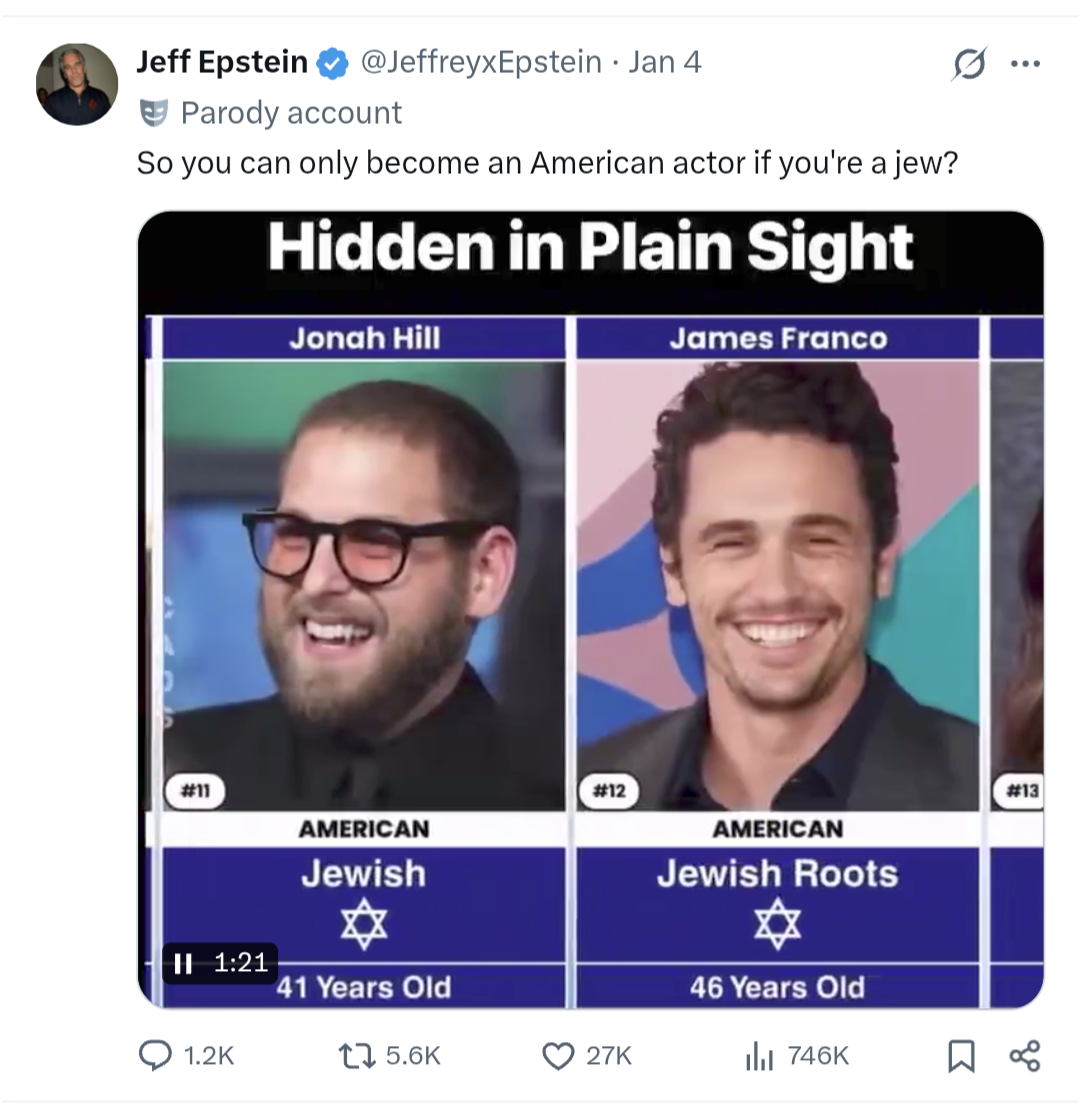Open the Grok explain-post icon
1080x1110 pixels.
coord(970,66)
